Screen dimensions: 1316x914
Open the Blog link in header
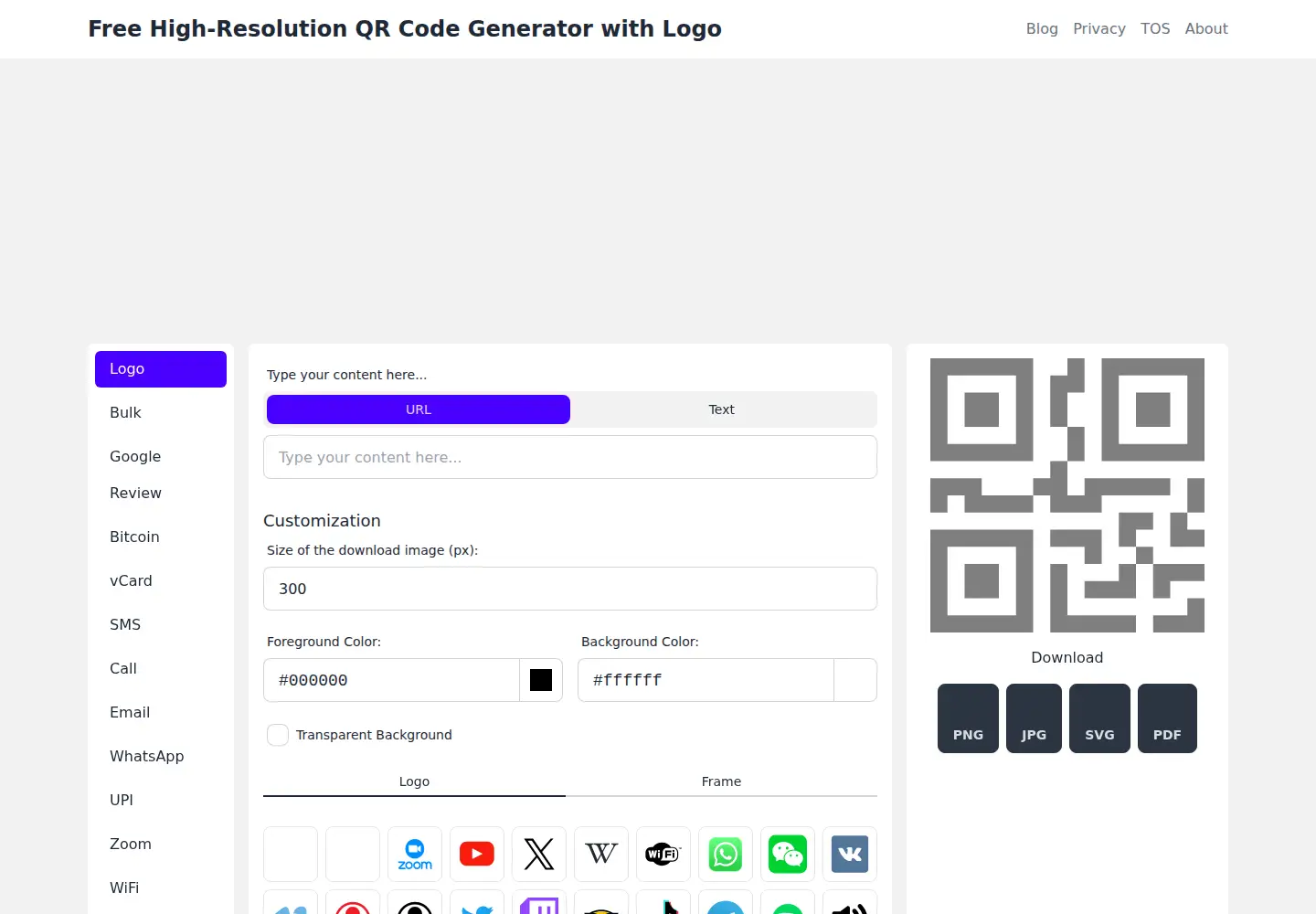(1042, 28)
